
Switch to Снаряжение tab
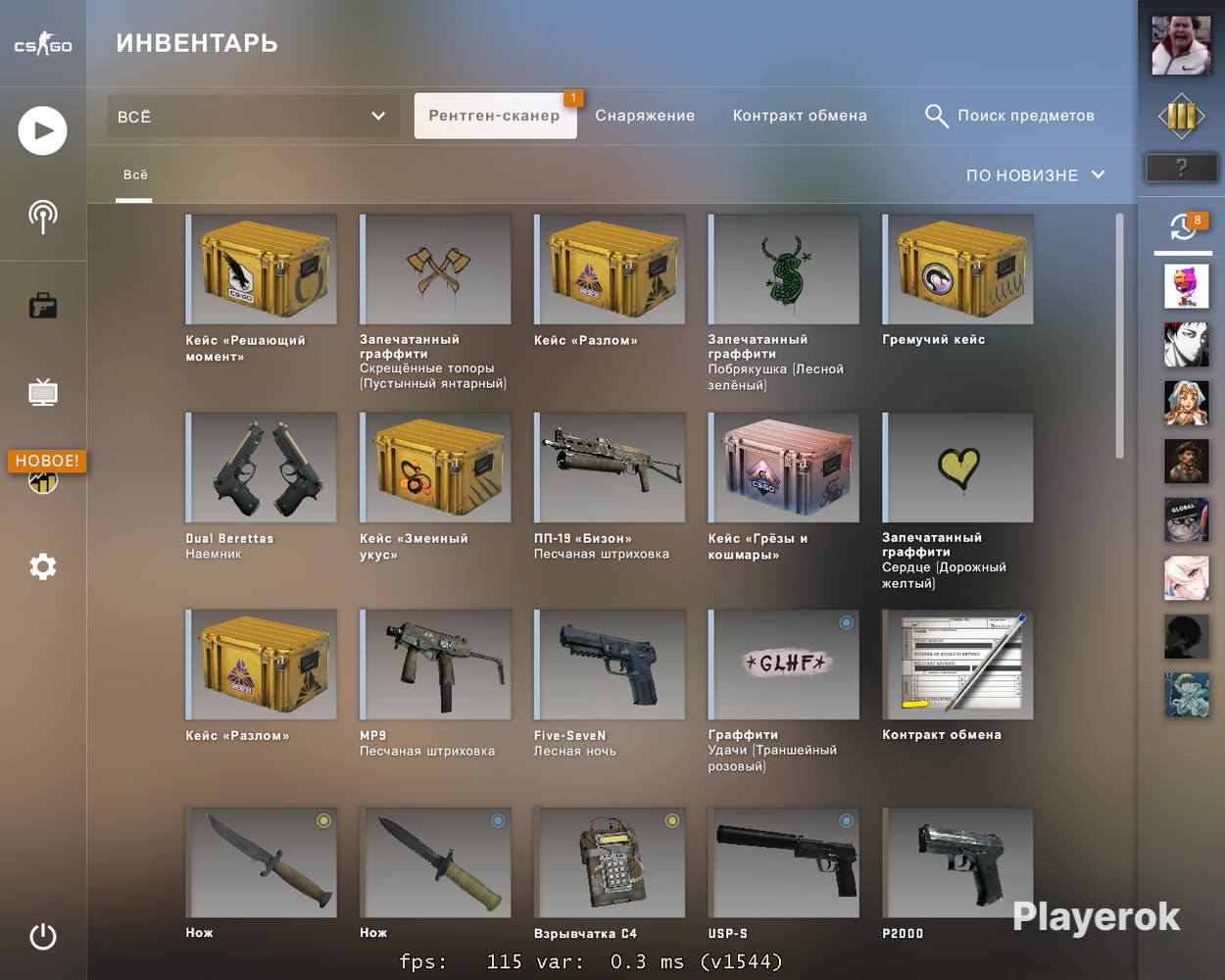(645, 116)
